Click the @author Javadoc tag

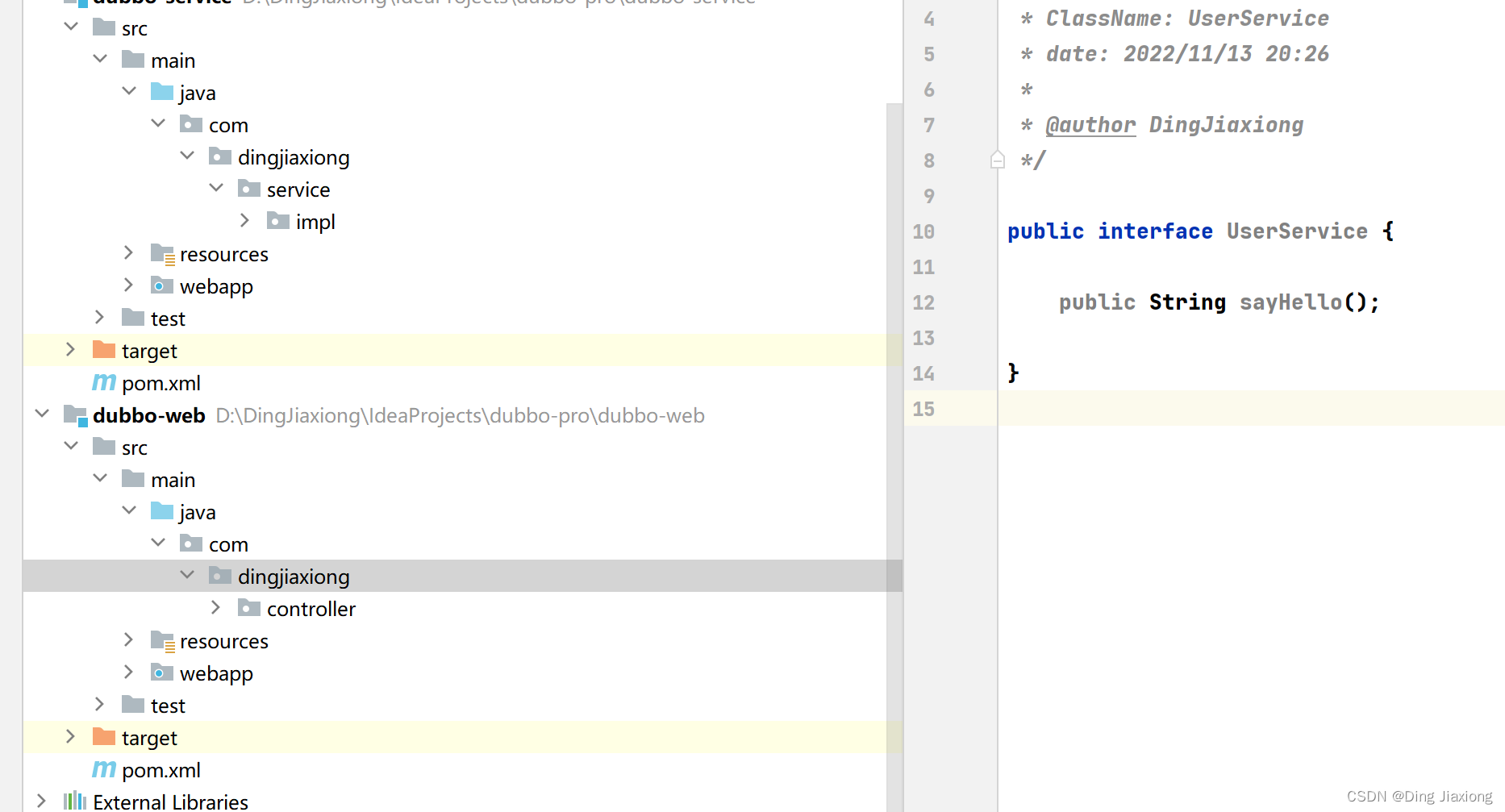point(1090,125)
